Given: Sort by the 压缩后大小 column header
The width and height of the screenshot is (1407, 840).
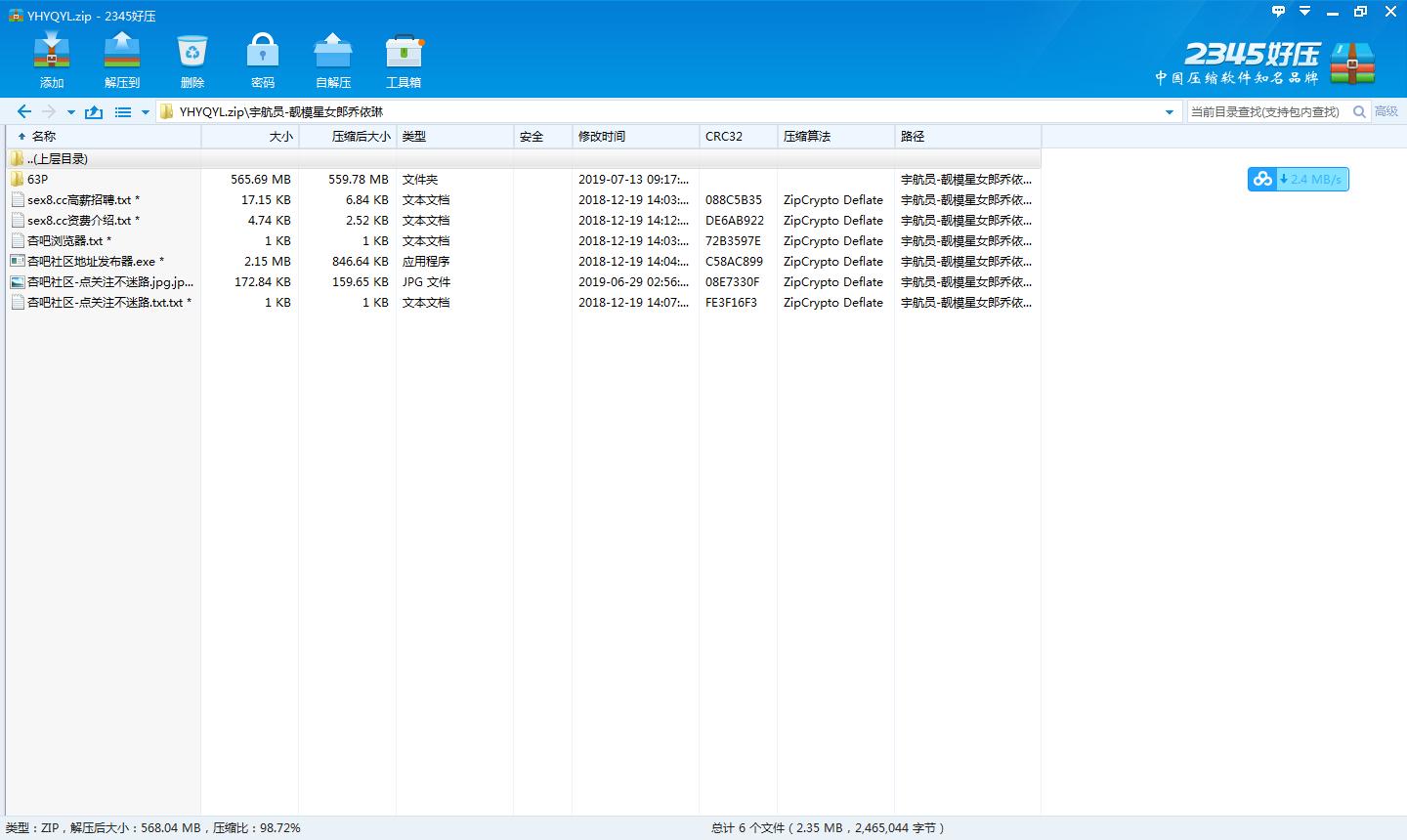Looking at the screenshot, I should pyautogui.click(x=348, y=136).
